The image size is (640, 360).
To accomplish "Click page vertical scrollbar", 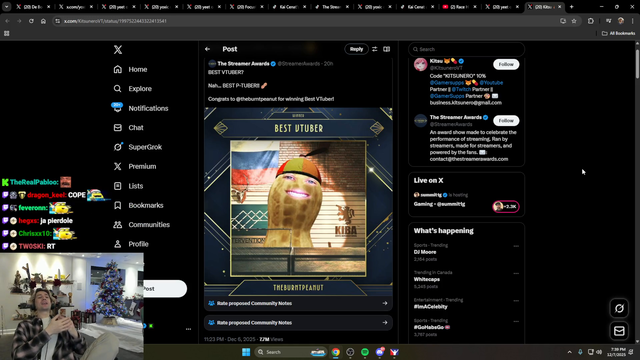I will click(x=637, y=64).
